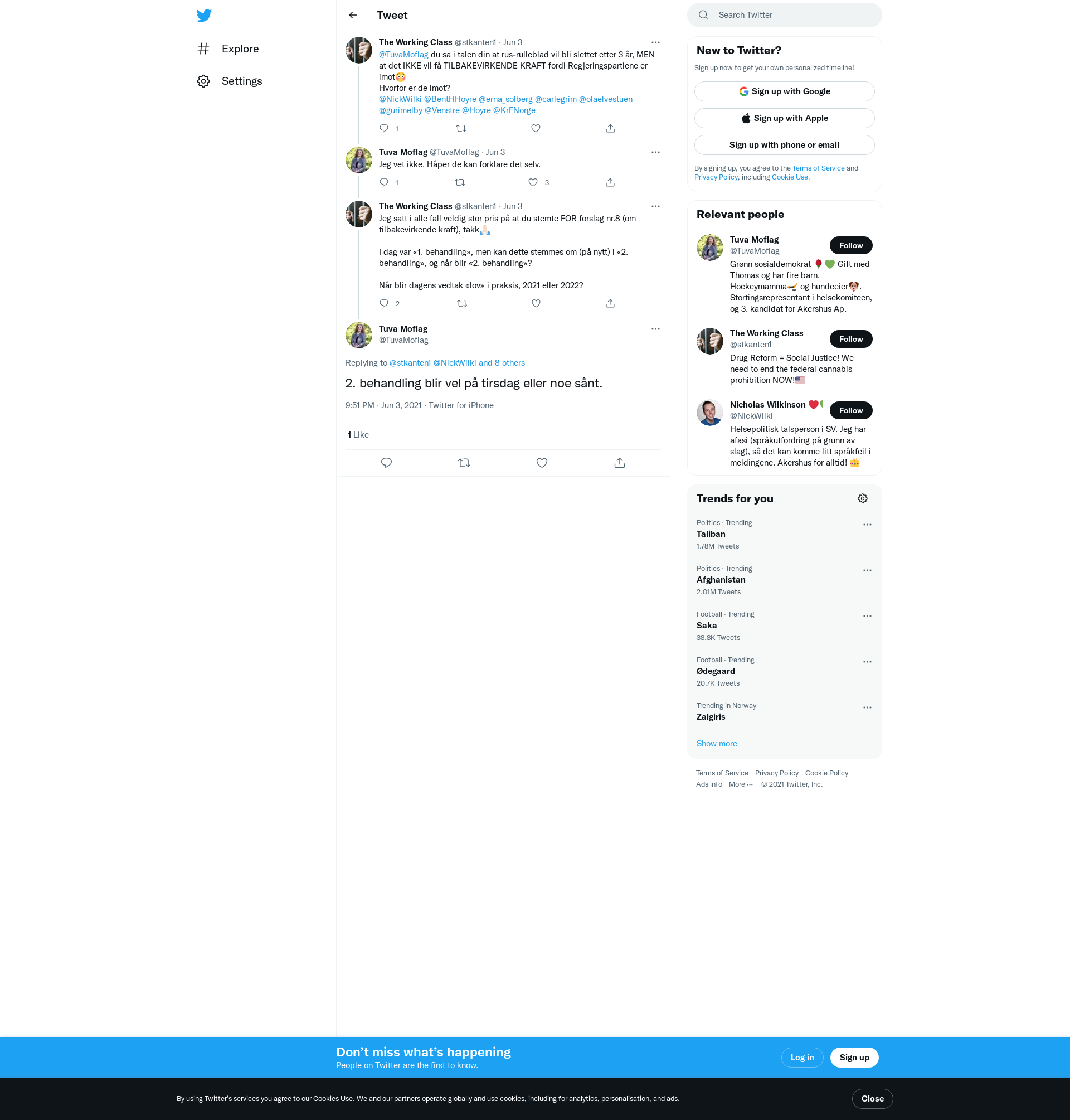Image resolution: width=1070 pixels, height=1120 pixels.
Task: Open more options for Taliban trend
Action: point(867,525)
